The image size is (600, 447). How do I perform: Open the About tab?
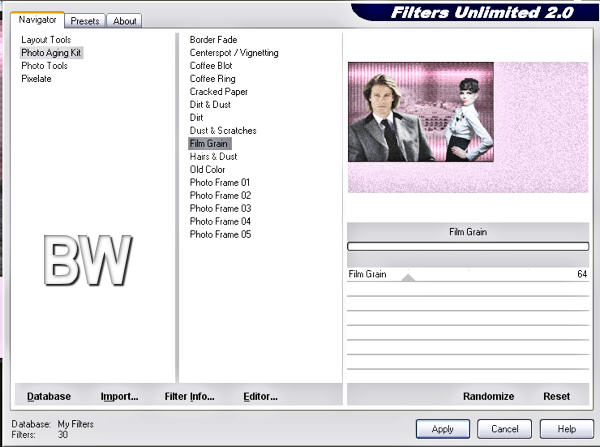(124, 20)
